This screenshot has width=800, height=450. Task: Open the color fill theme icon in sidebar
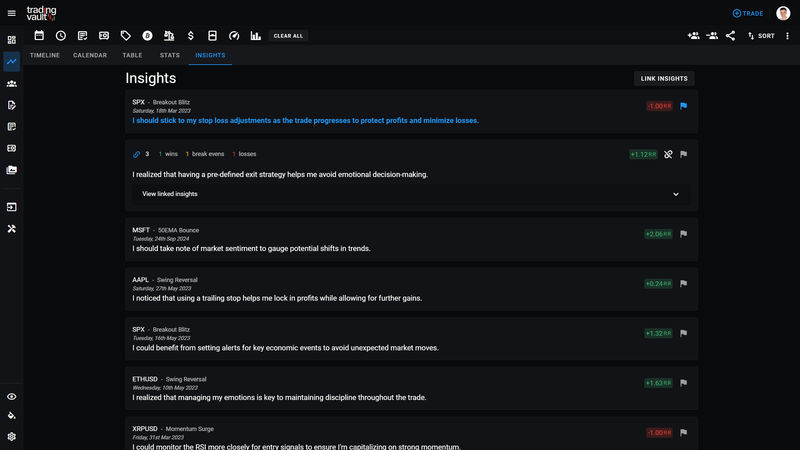12,416
